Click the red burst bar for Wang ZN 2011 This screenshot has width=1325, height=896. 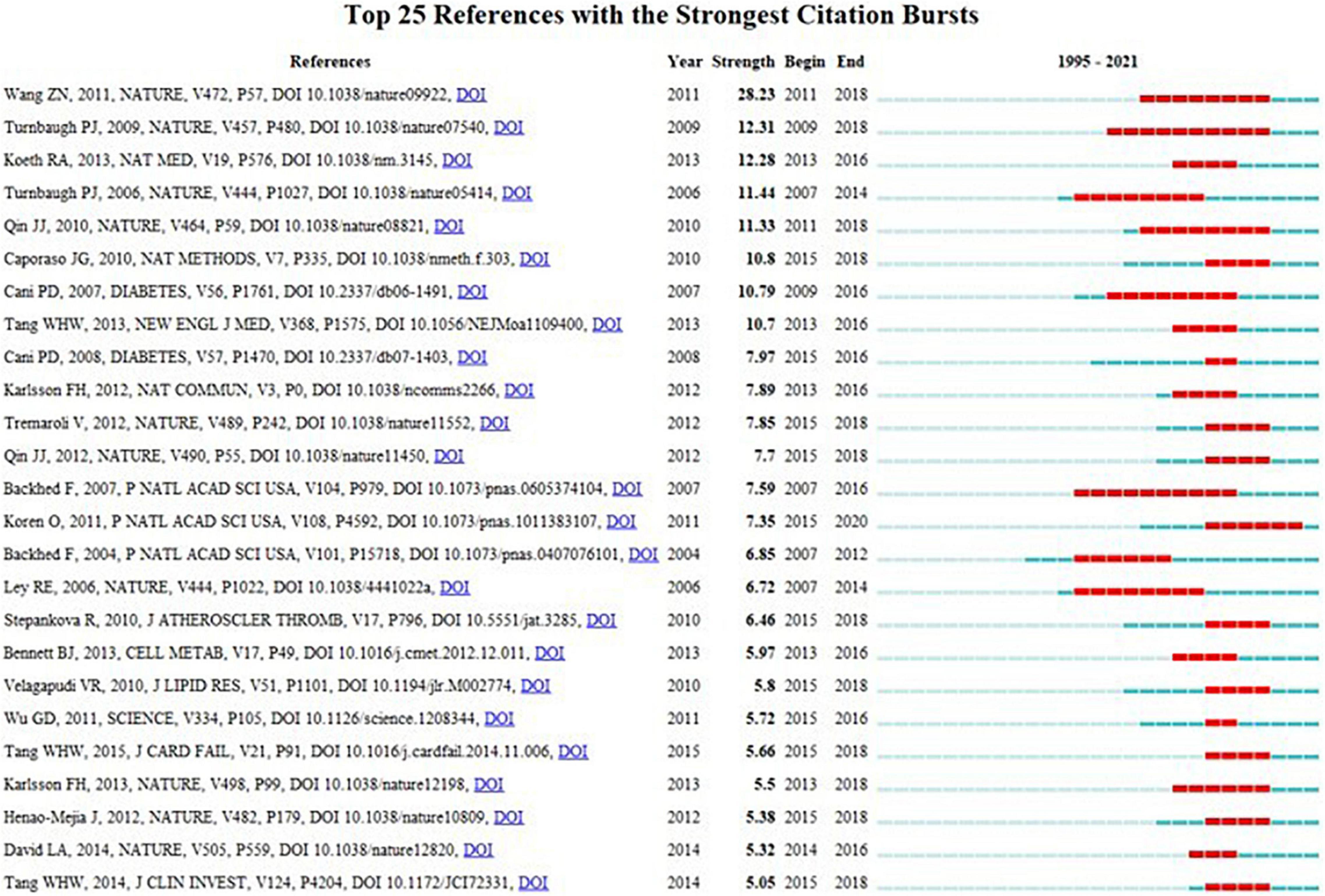(x=1205, y=99)
